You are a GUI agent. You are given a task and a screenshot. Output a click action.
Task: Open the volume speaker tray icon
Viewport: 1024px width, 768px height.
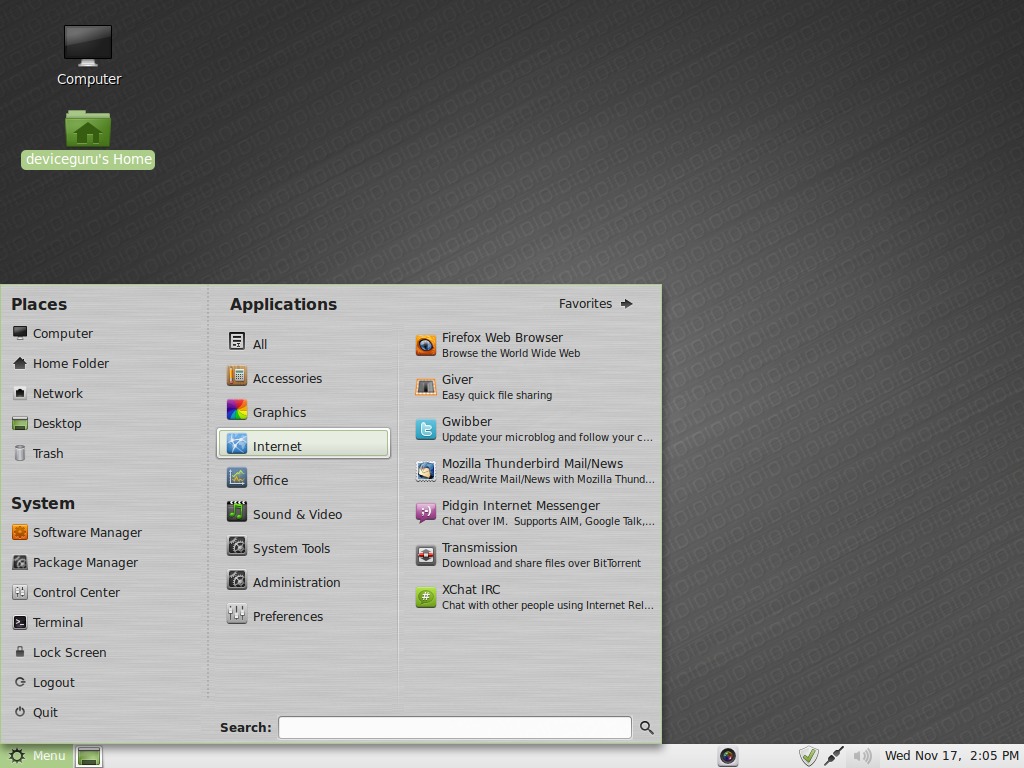tap(862, 756)
